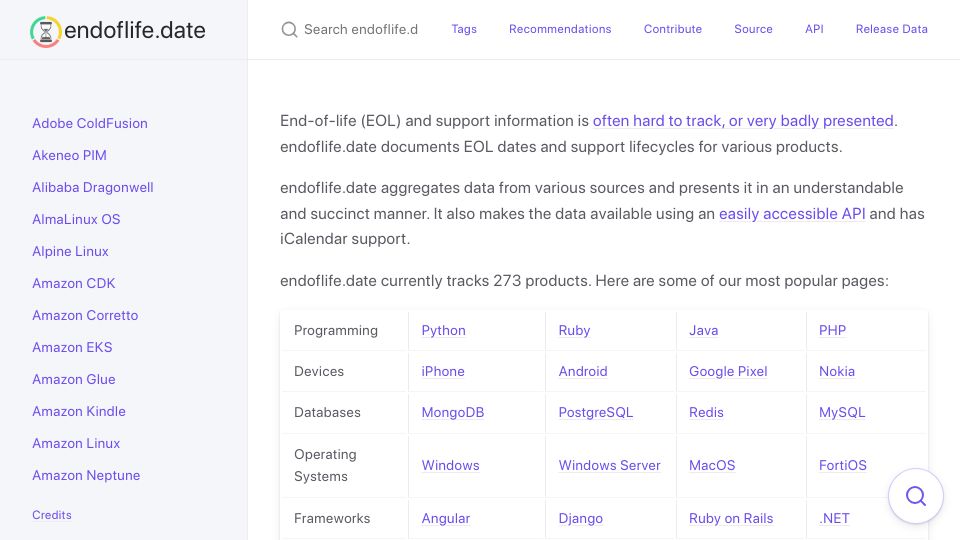Open the Ruby on Rails page
The image size is (960, 540).
(731, 518)
